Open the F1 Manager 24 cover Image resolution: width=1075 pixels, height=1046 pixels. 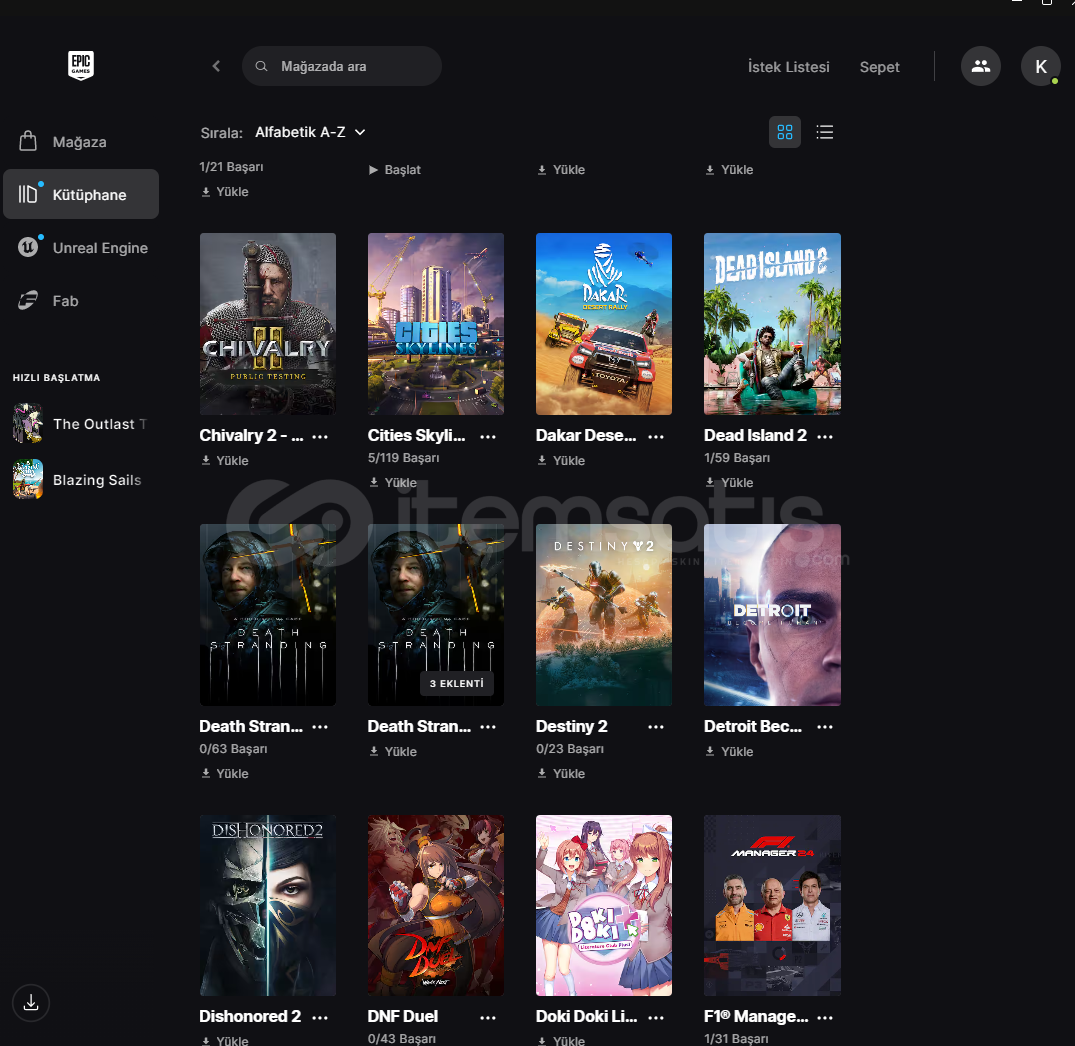coord(772,905)
